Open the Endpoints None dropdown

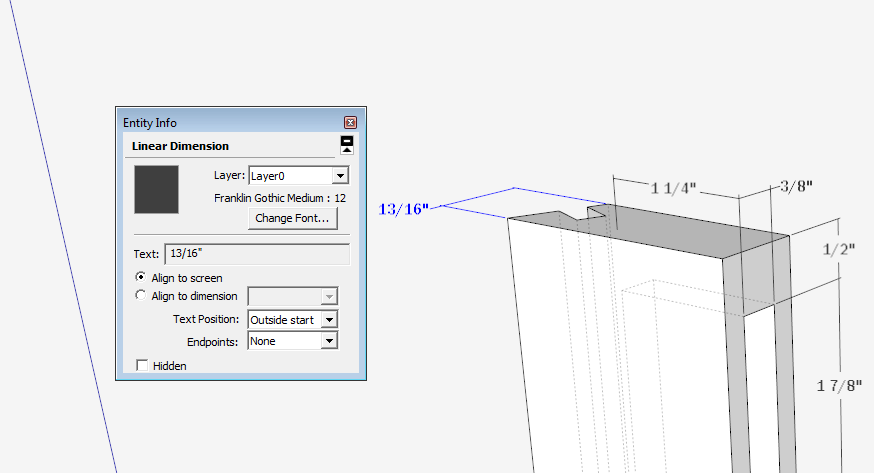tap(293, 341)
